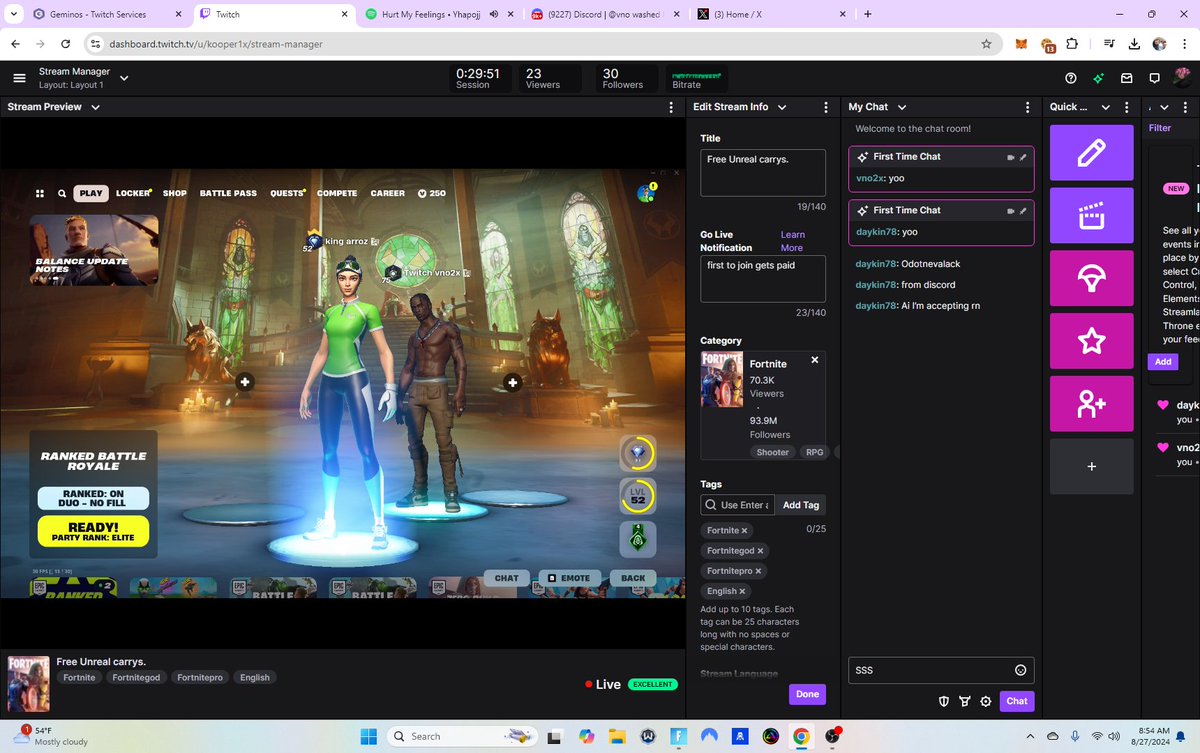Open the profile avatar menu
1200x753 pixels.
click(1182, 78)
